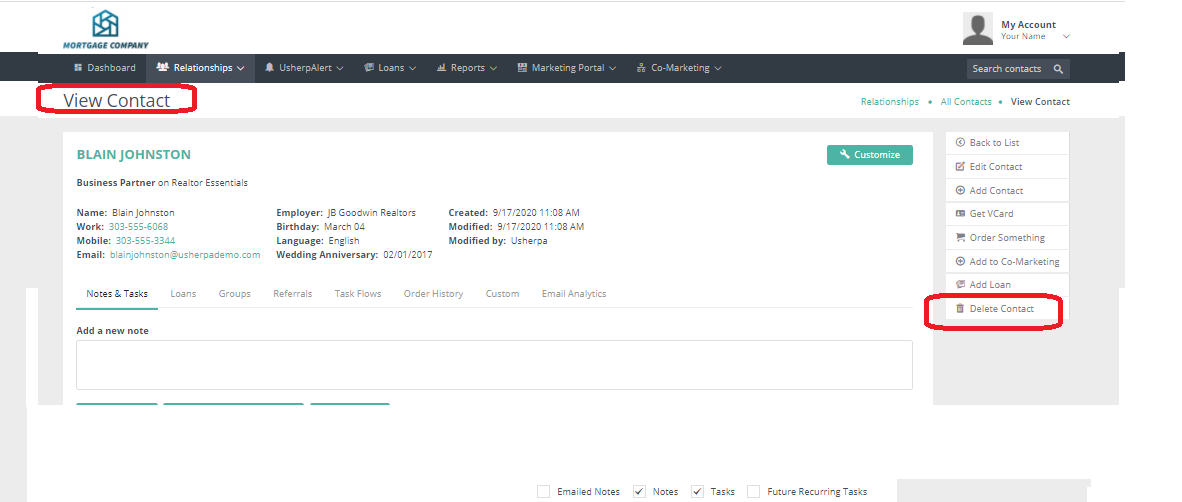The image size is (1182, 502).
Task: Click the search magnifier icon
Action: [1058, 69]
